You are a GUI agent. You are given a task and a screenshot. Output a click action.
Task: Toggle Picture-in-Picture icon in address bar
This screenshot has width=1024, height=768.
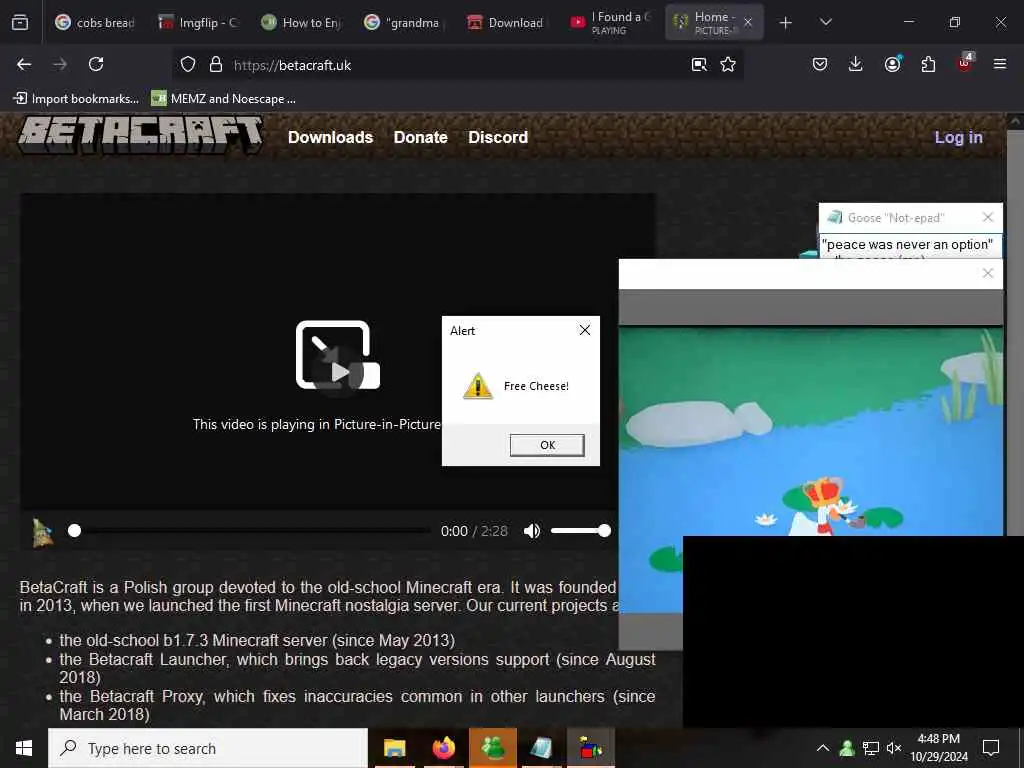(x=699, y=64)
